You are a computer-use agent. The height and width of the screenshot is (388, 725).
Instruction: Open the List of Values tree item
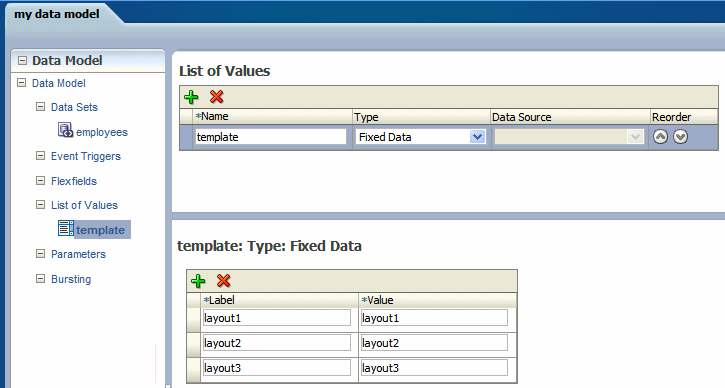point(84,205)
